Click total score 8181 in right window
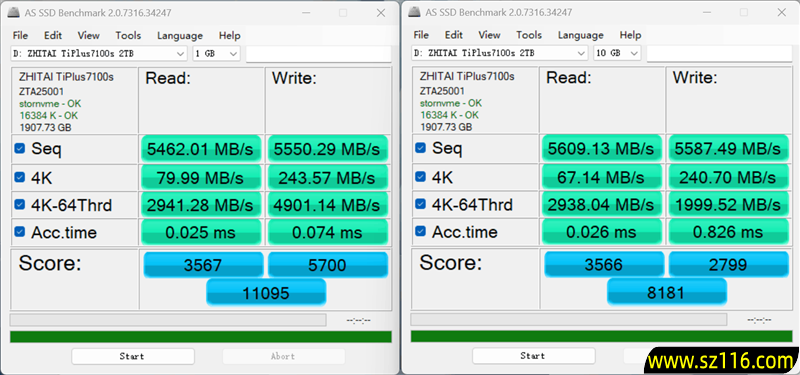This screenshot has width=800, height=375. point(667,292)
